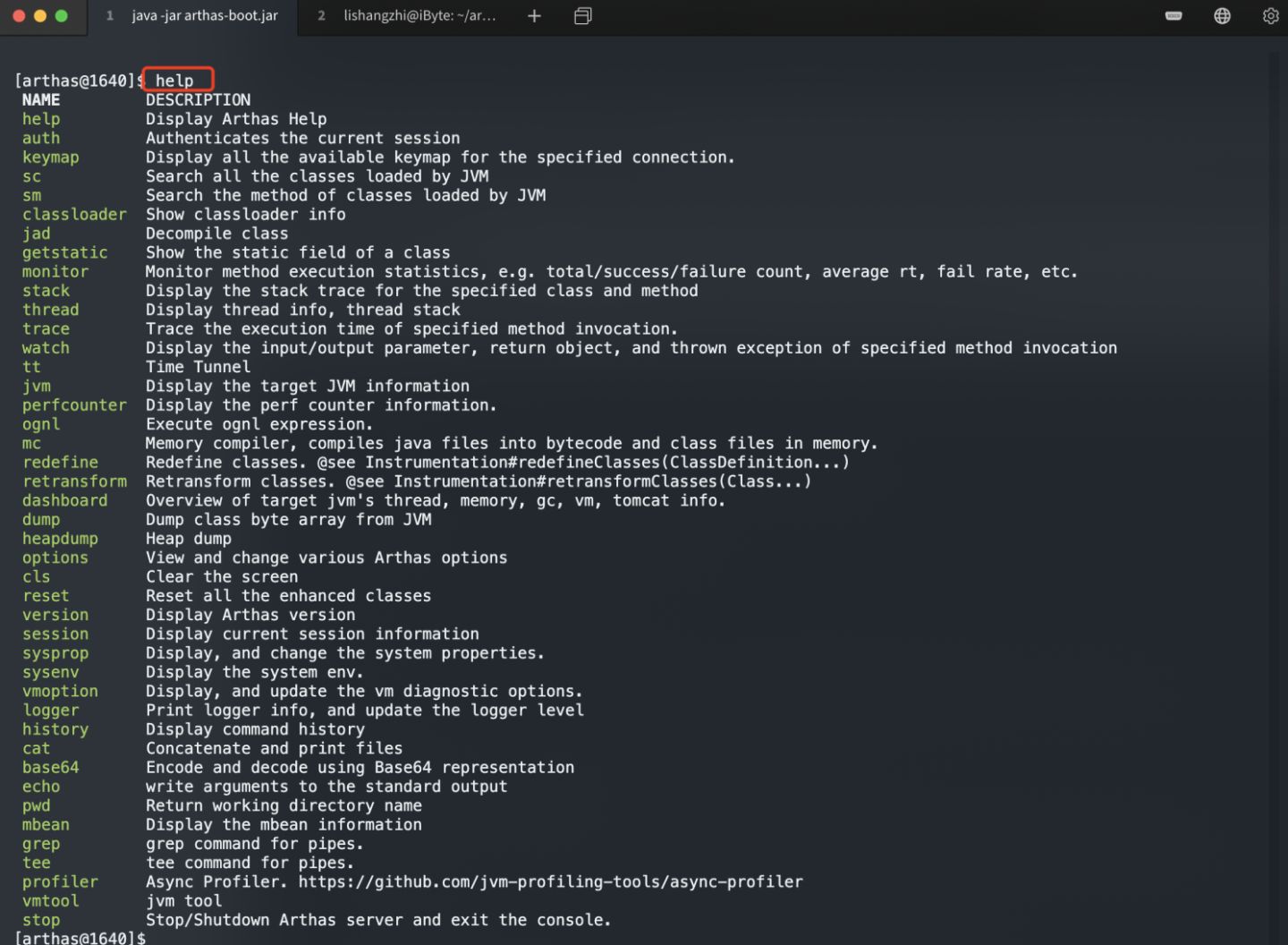The width and height of the screenshot is (1288, 945).
Task: Select the 'base64' command name
Action: [51, 768]
